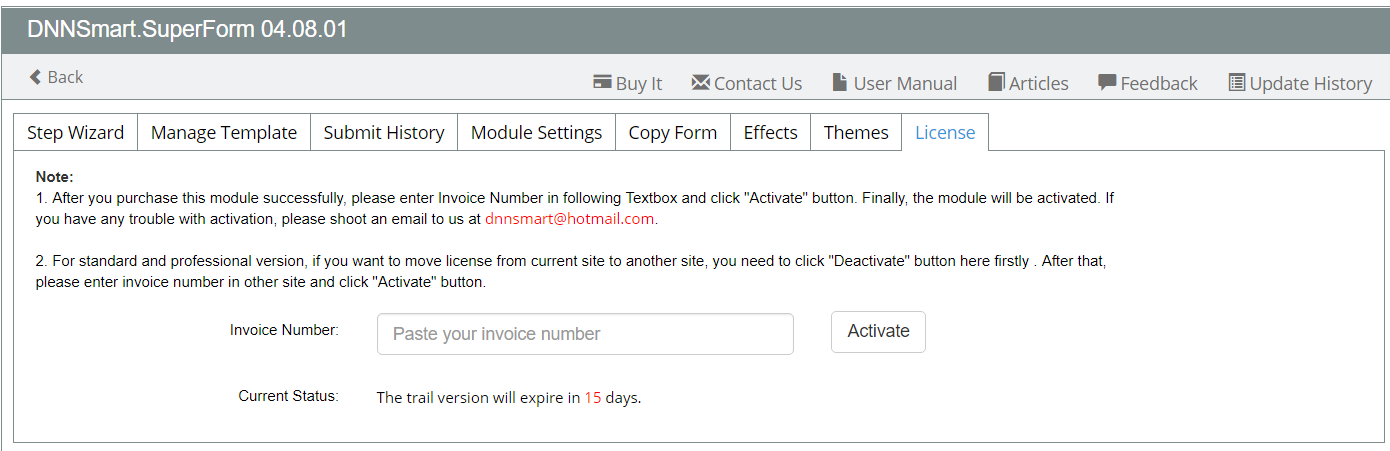Image resolution: width=1390 pixels, height=451 pixels.
Task: Open the Update History link
Action: 1301,83
